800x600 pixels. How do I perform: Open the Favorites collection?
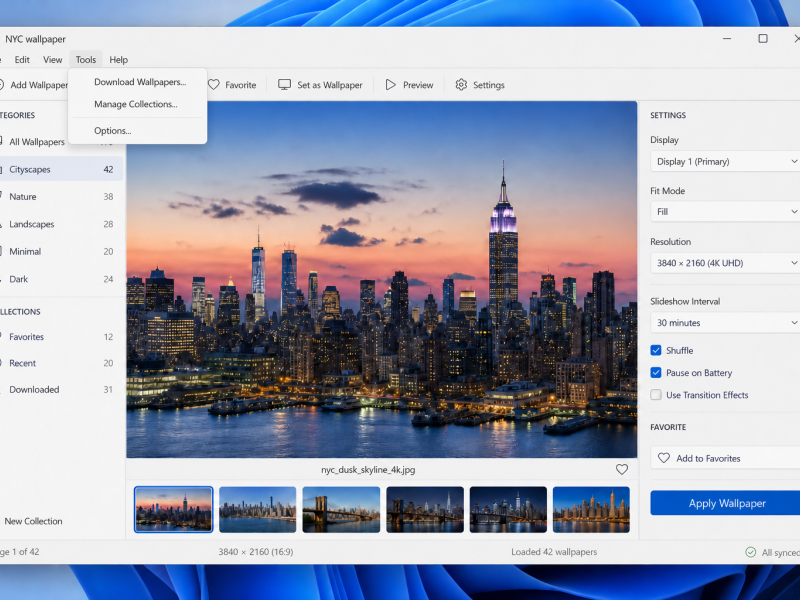pos(60,337)
